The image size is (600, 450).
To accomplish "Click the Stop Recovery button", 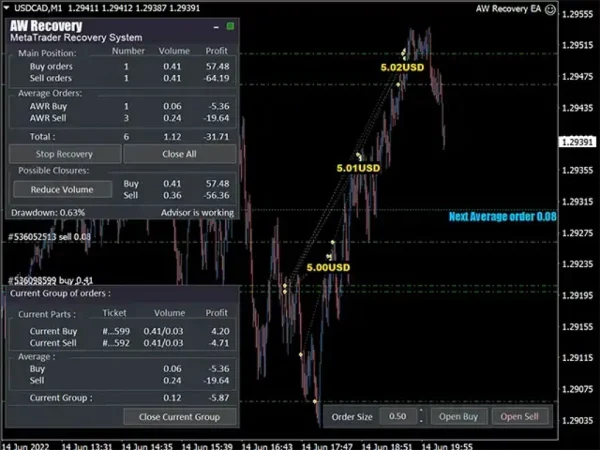I will pos(65,154).
